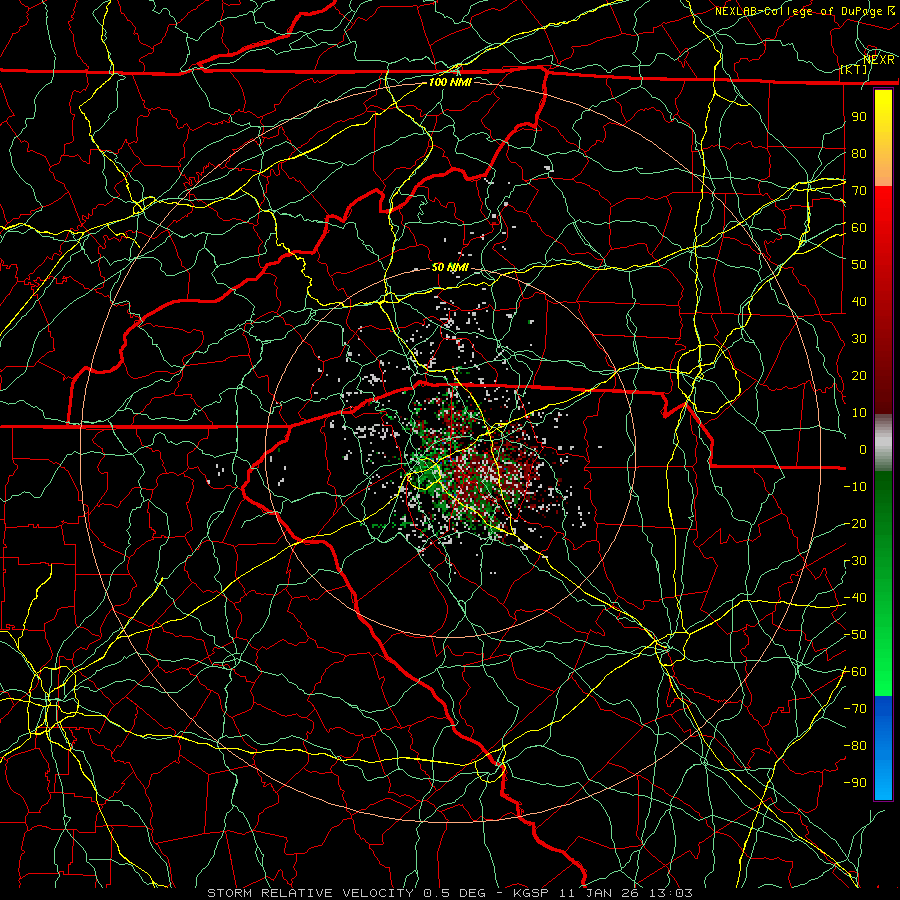Pick the light blue bottom color bar segment
This screenshot has height=900, width=900.
883,778
